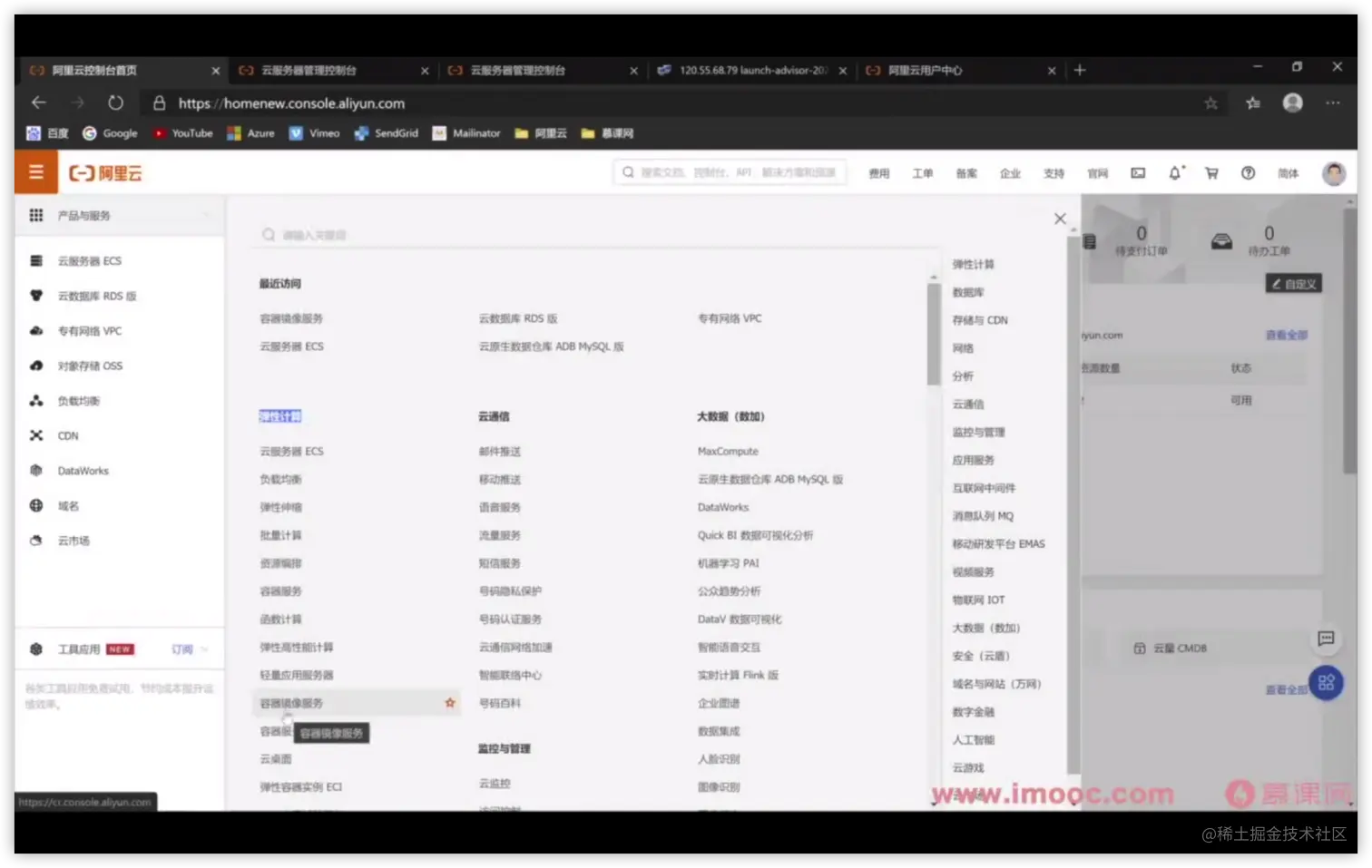Open 弹性容器实例 ECI link
1372x868 pixels.
click(301, 787)
